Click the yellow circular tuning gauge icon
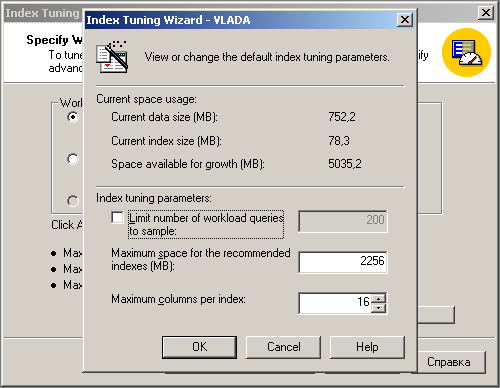The height and width of the screenshot is (388, 500). point(466,52)
